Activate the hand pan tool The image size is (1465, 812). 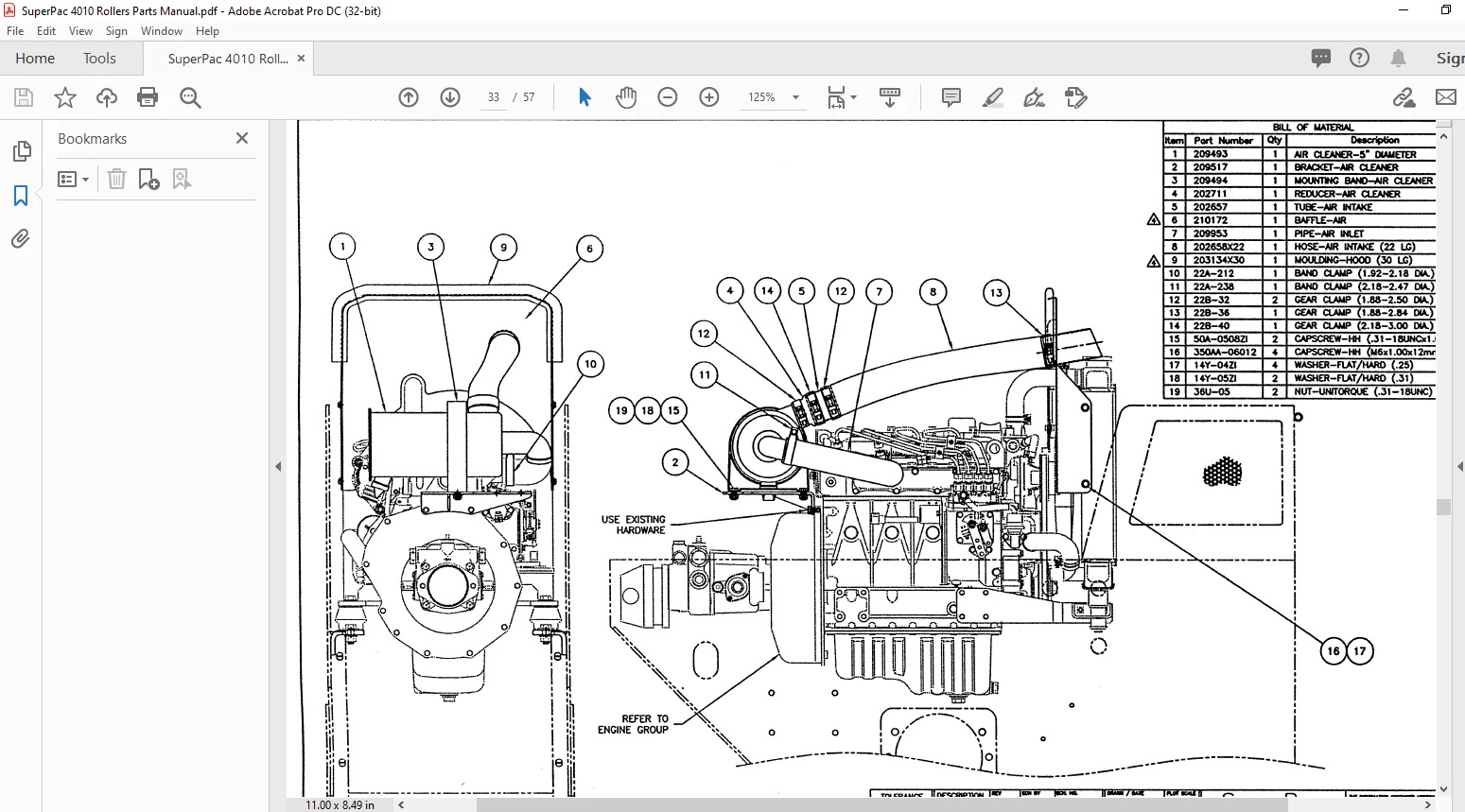pyautogui.click(x=626, y=97)
